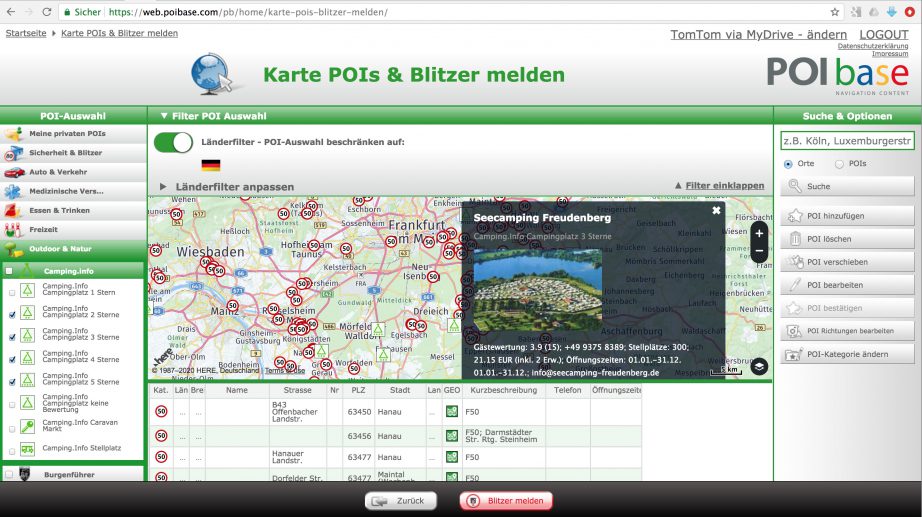This screenshot has width=922, height=517.
Task: Select the POIs radio button
Action: (x=839, y=164)
